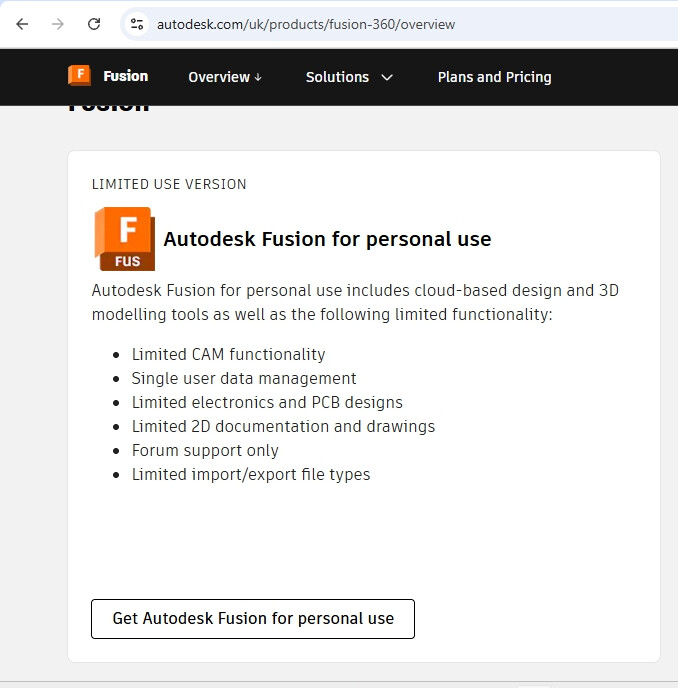Click the Fusion text in navigation bar
678x688 pixels.
coord(125,76)
